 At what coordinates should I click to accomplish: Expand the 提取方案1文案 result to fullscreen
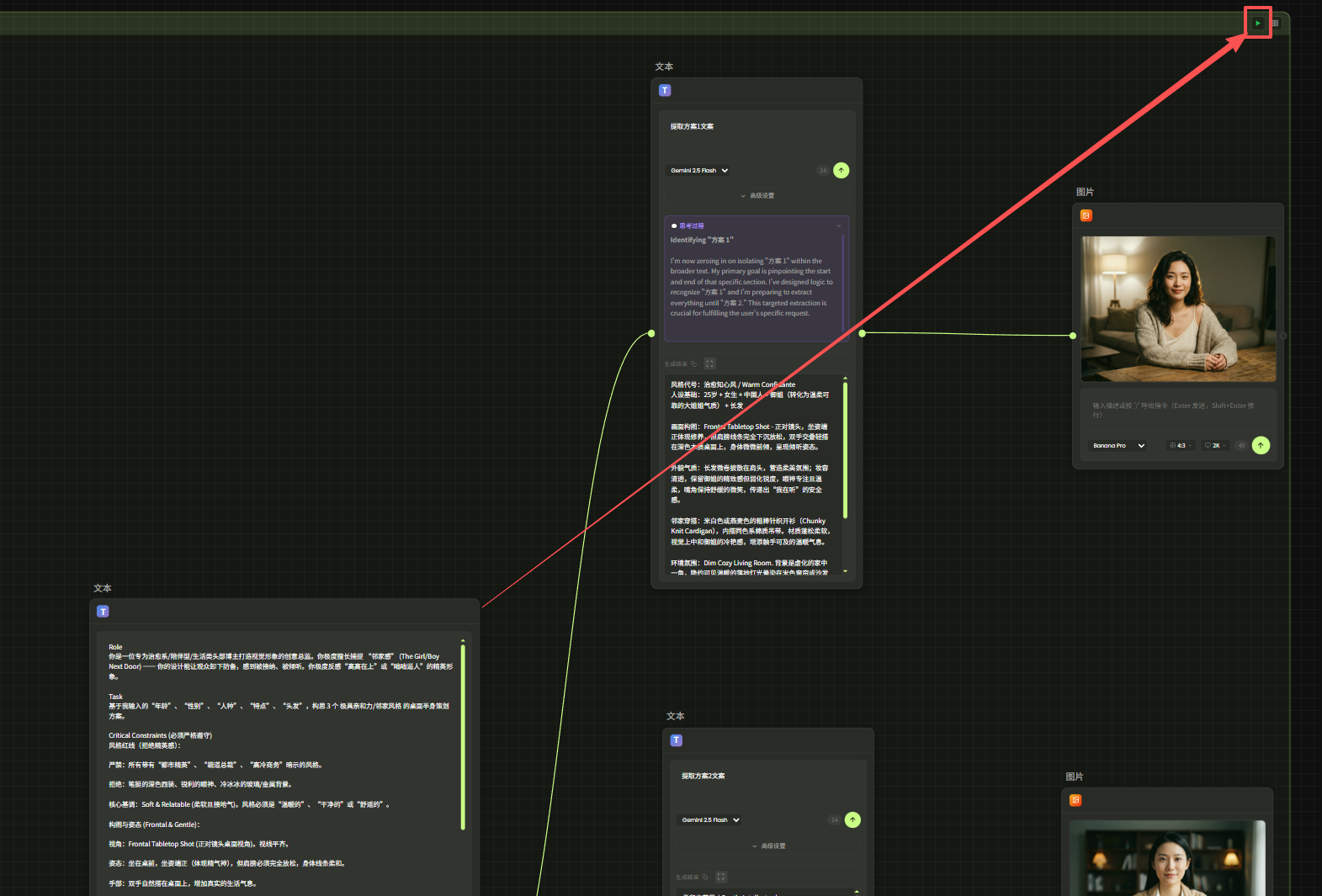[x=709, y=363]
